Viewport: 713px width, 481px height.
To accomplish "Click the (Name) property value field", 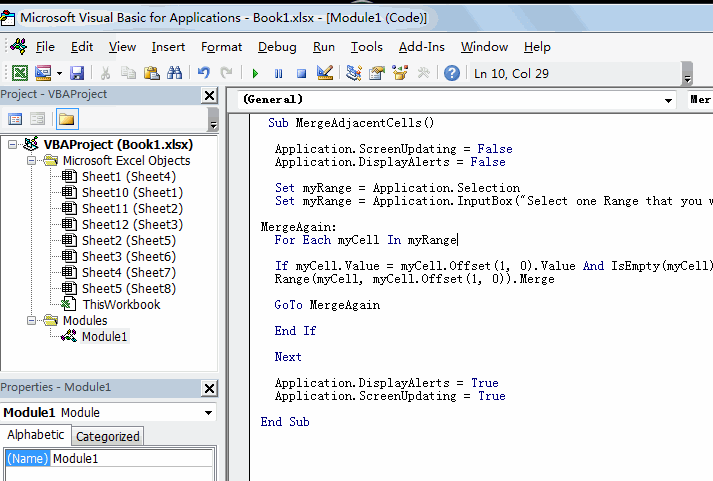I will point(130,458).
